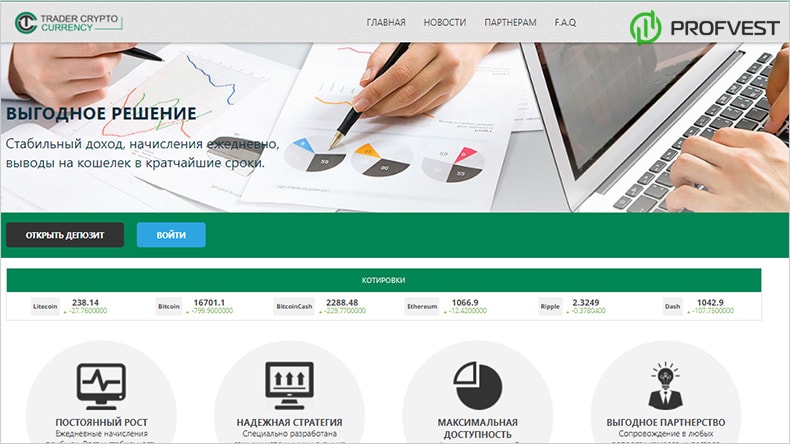Click the Dash price 1042.9
The image size is (790, 444).
pyautogui.click(x=710, y=302)
